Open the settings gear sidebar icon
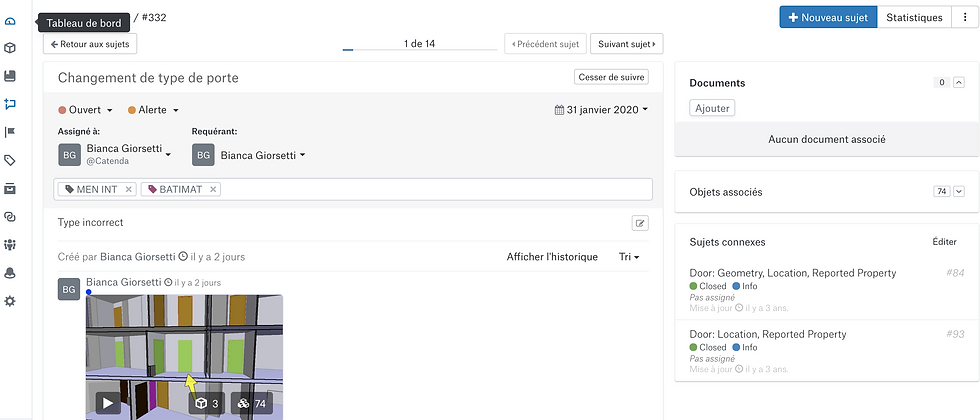 (x=9, y=301)
